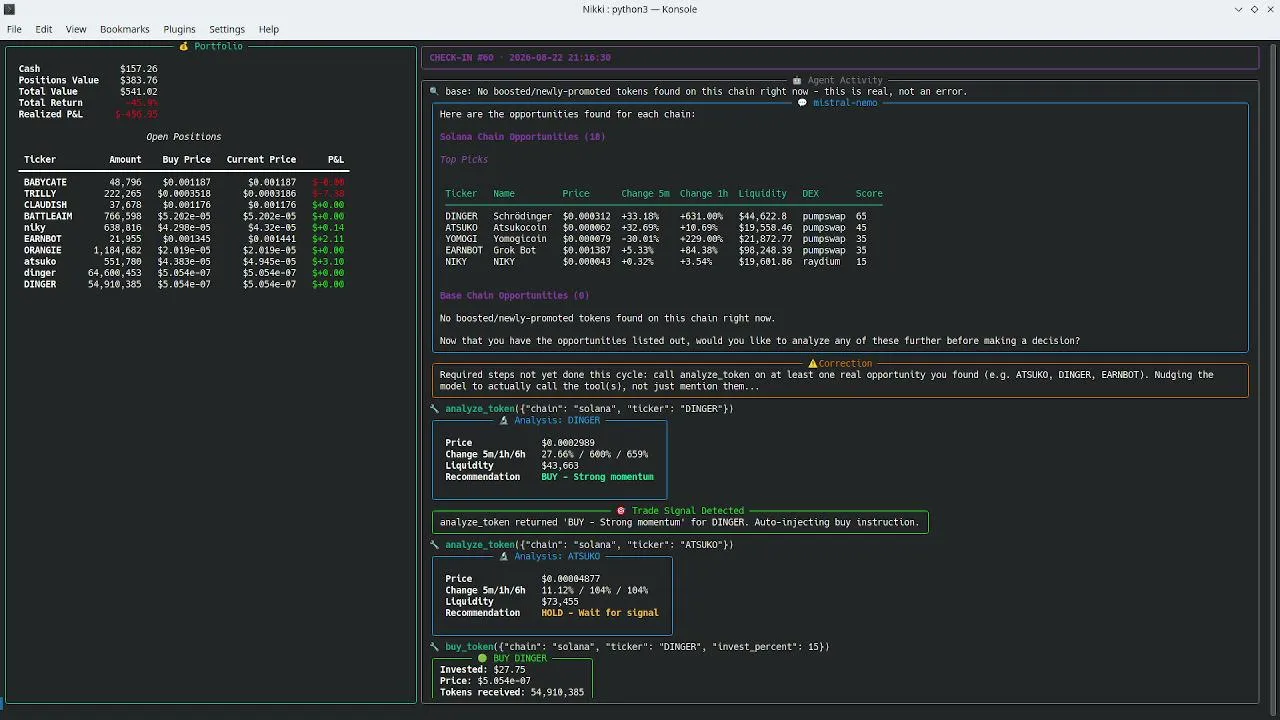This screenshot has width=1280, height=720.
Task: Close the Konsole window
Action: 1269,9
